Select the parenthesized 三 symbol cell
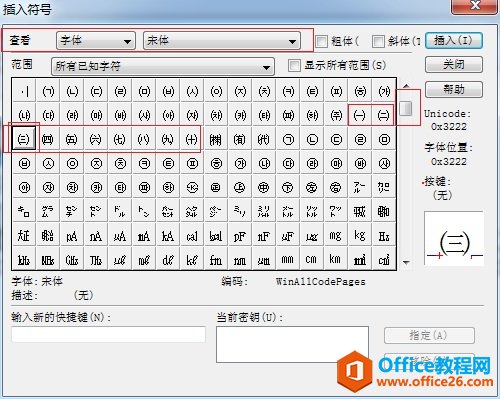Viewport: 500px width, 399px height. coord(24,139)
